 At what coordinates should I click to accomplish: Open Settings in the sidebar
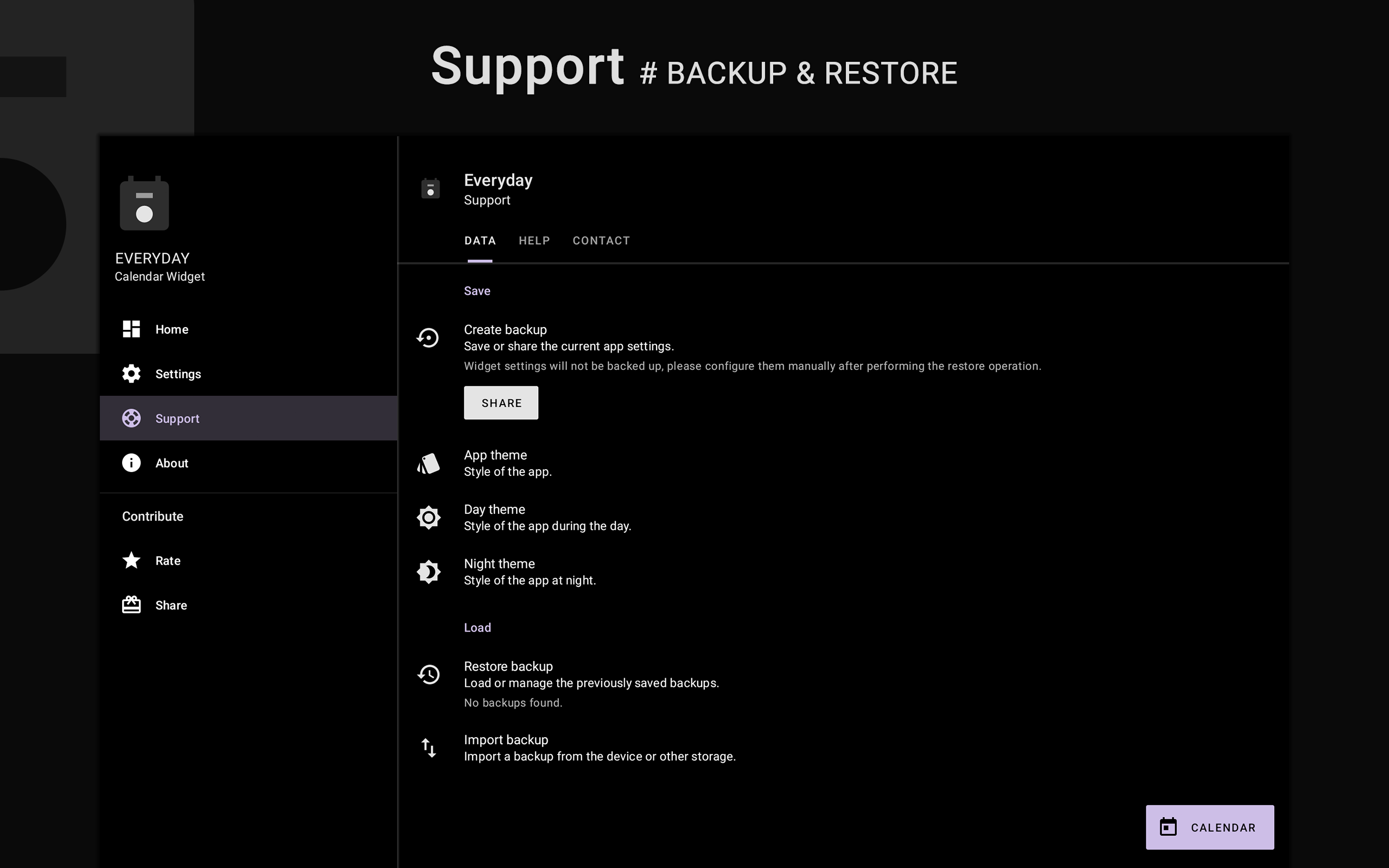(x=249, y=374)
